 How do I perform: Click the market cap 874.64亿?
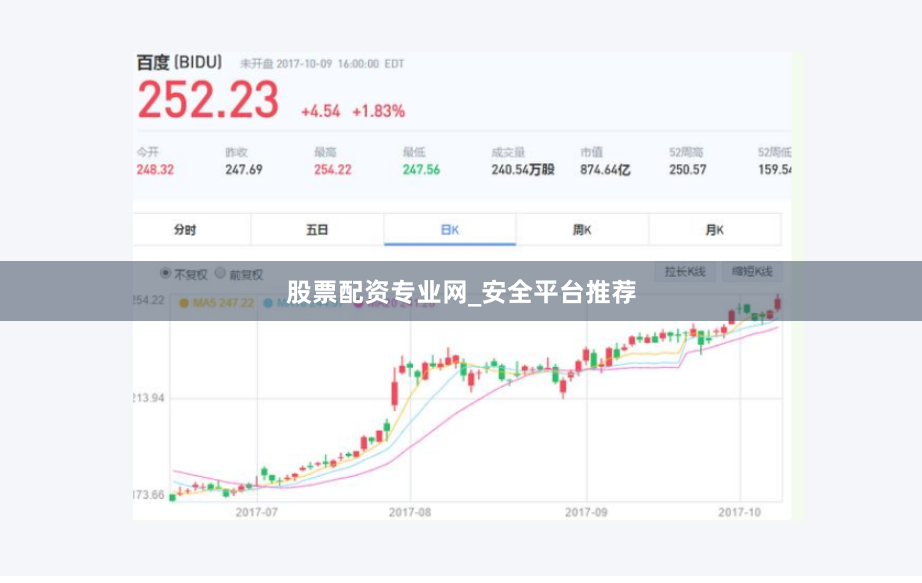[605, 170]
